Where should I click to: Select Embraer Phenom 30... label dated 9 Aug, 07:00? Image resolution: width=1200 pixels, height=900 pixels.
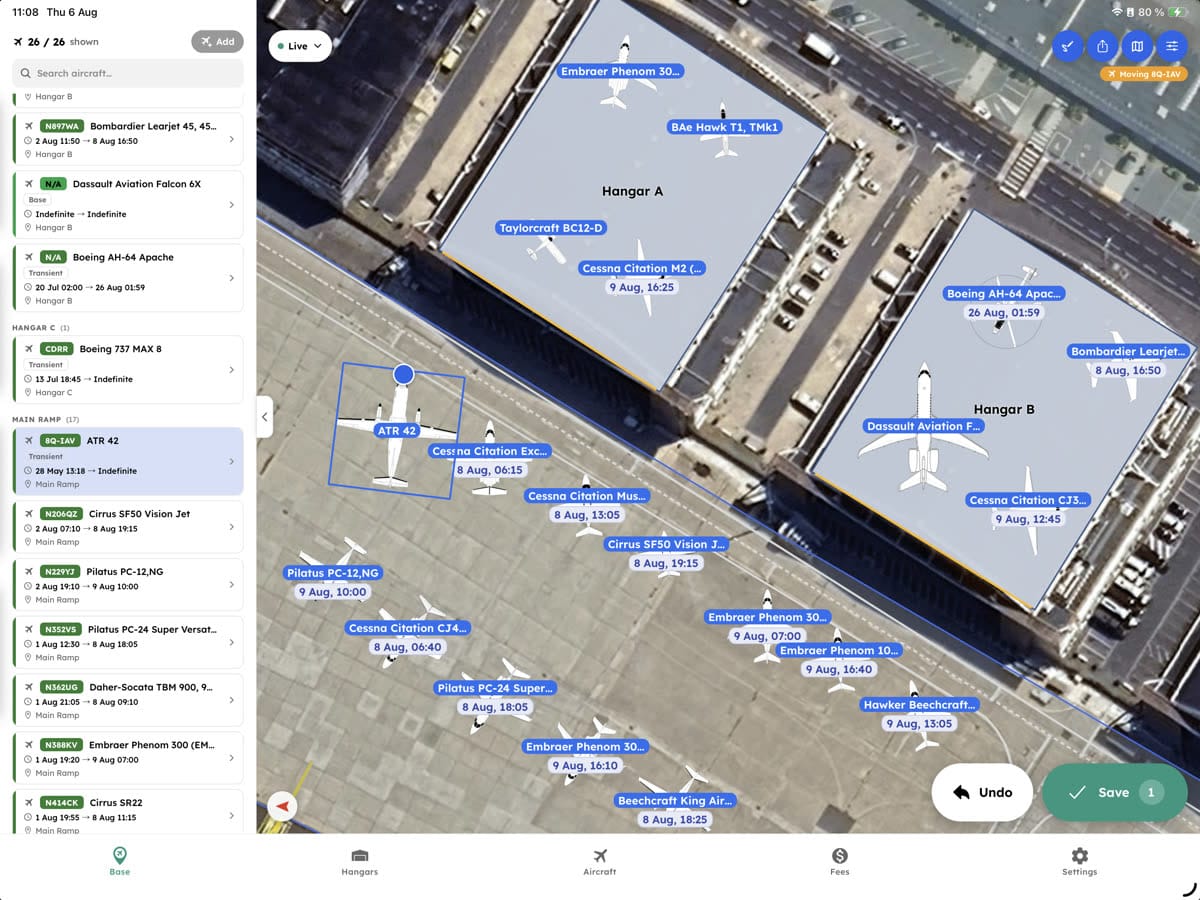tap(767, 617)
